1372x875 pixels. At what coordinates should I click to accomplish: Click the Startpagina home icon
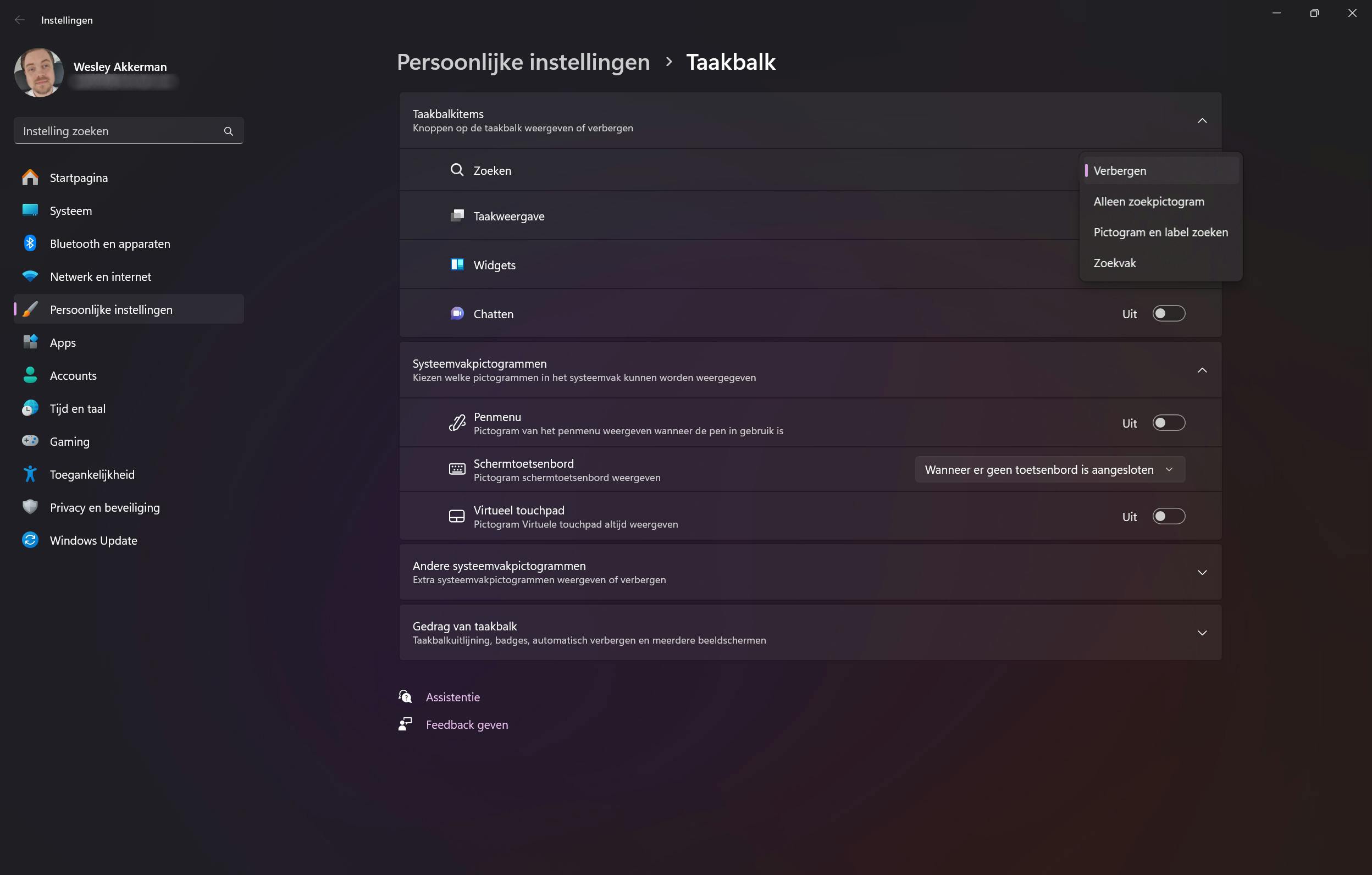pyautogui.click(x=30, y=177)
